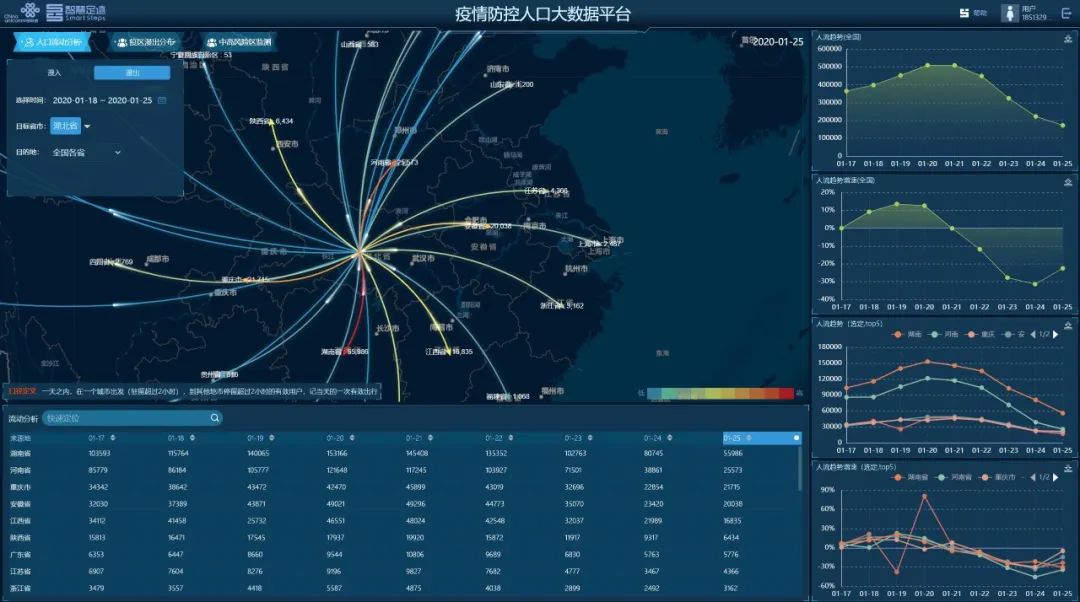Click the logout icon in top-right corner
The image size is (1080, 602).
(x=1065, y=13)
